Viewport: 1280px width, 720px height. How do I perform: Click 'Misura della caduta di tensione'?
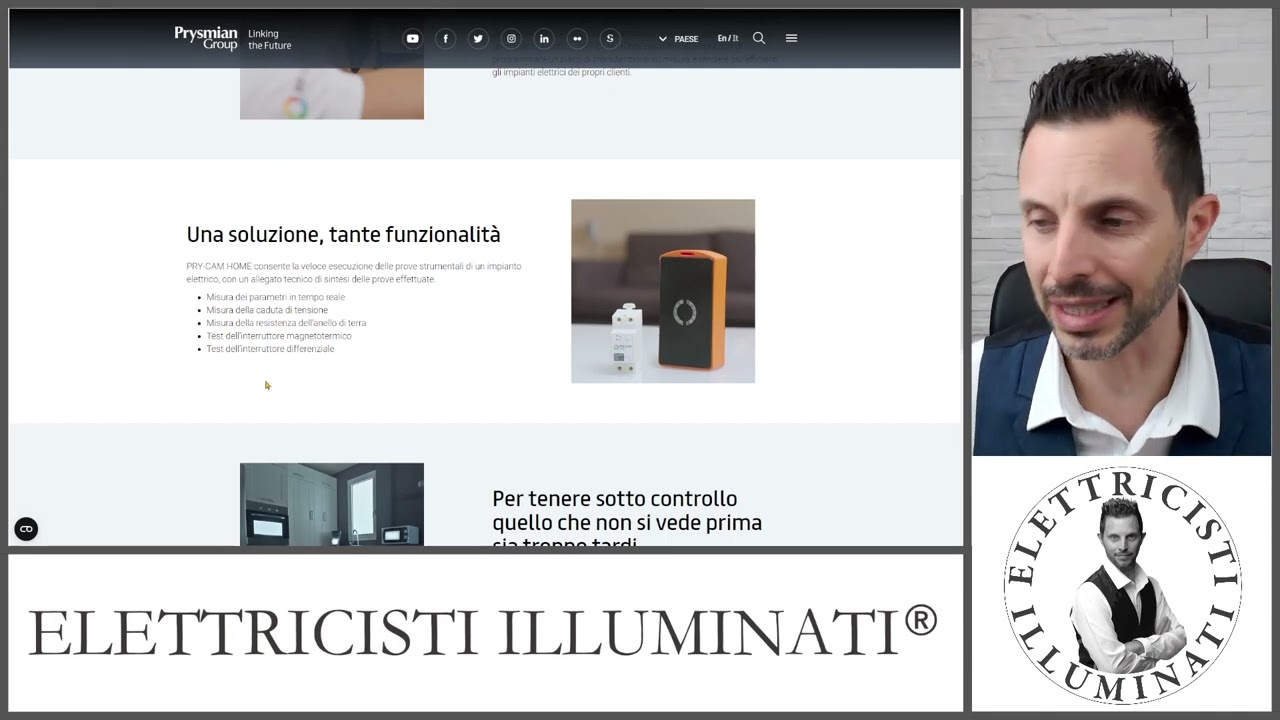click(x=267, y=310)
